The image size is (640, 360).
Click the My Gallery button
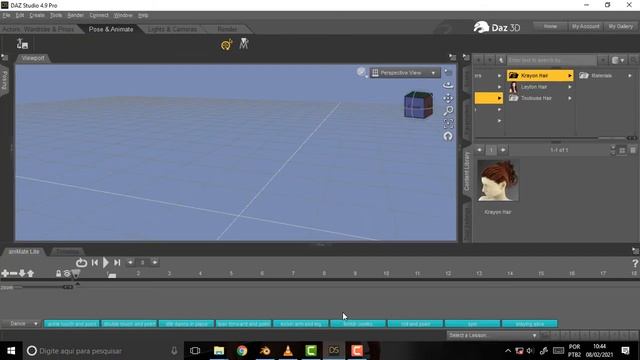[x=620, y=27]
